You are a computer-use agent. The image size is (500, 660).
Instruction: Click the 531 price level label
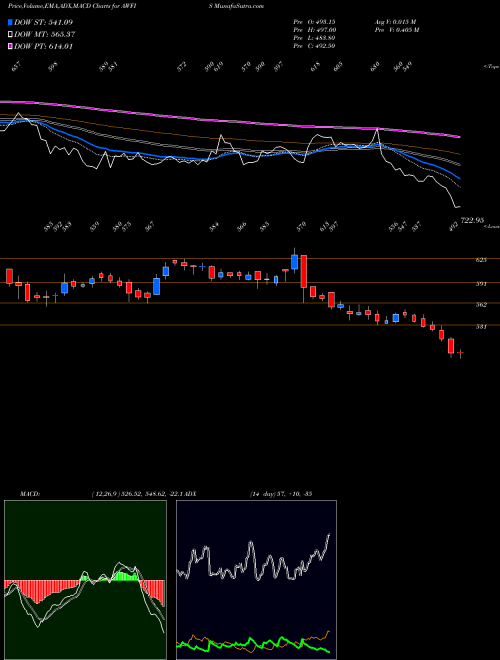481,326
